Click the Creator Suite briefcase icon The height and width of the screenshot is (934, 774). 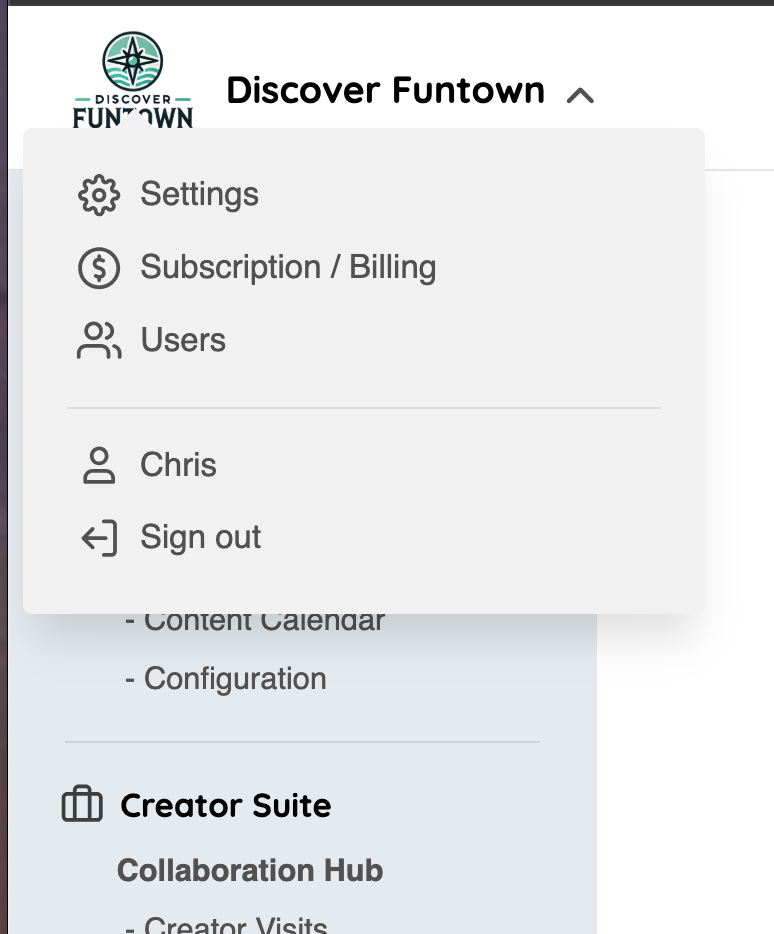click(82, 805)
